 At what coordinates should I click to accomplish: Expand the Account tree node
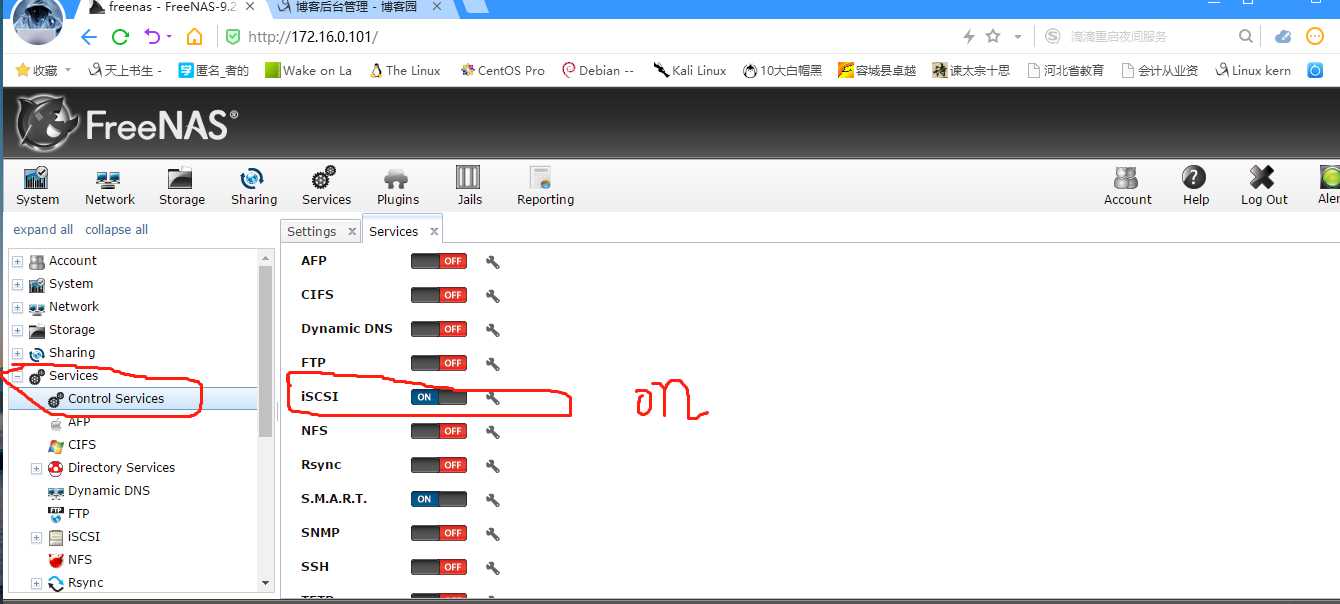coord(17,261)
